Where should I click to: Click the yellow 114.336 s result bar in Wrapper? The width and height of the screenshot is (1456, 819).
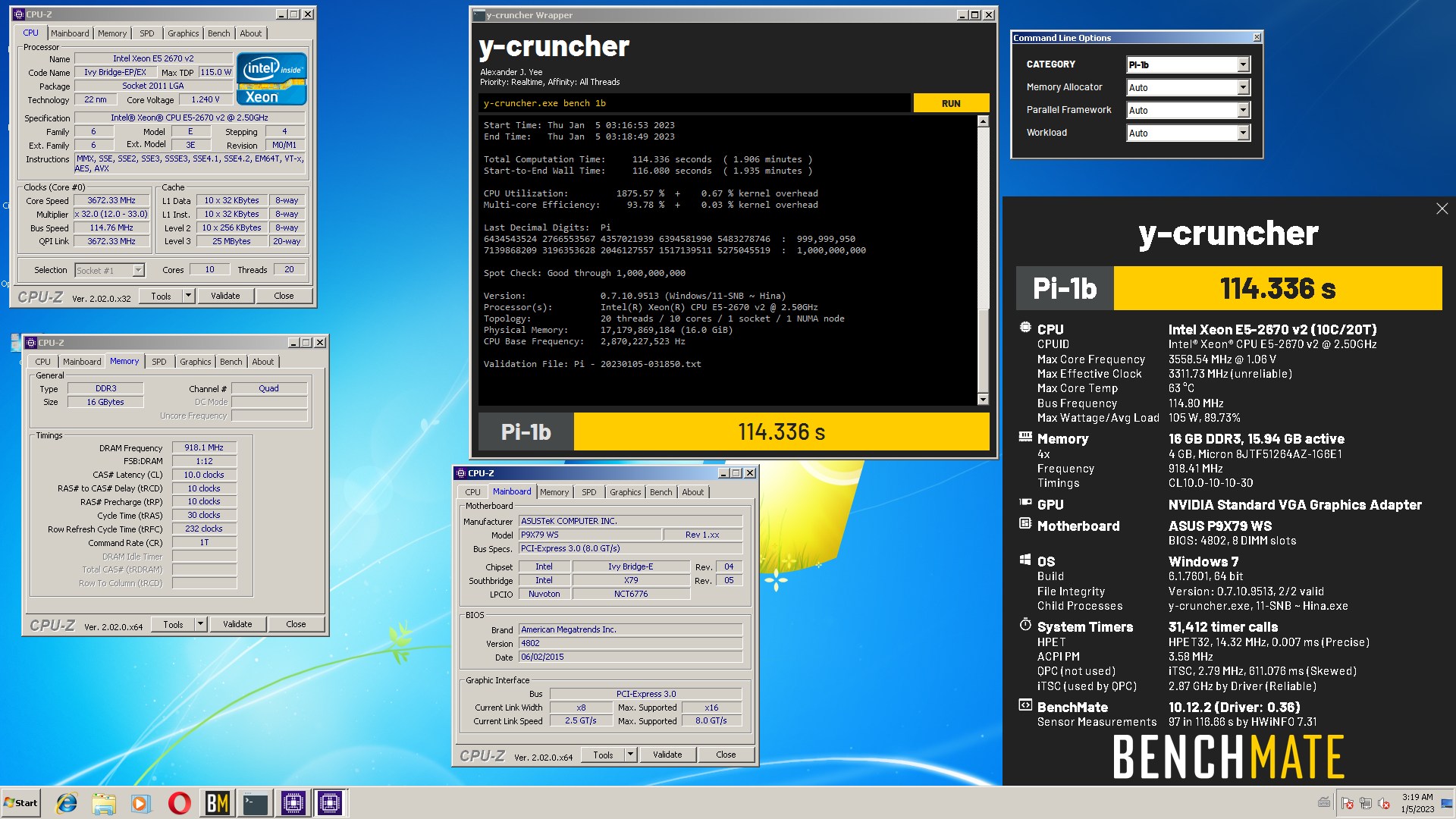[781, 431]
